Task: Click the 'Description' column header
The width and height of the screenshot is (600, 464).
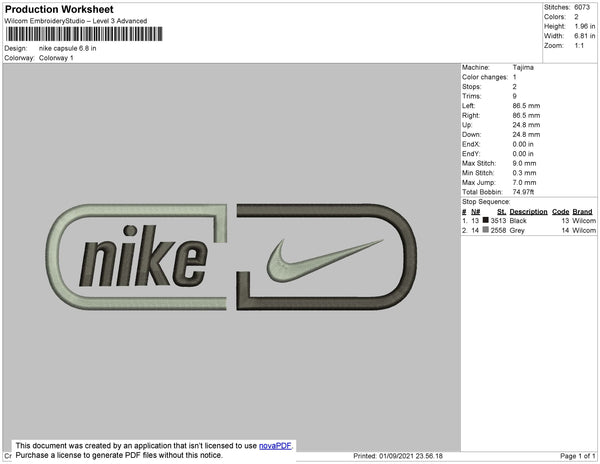Action: [x=528, y=212]
